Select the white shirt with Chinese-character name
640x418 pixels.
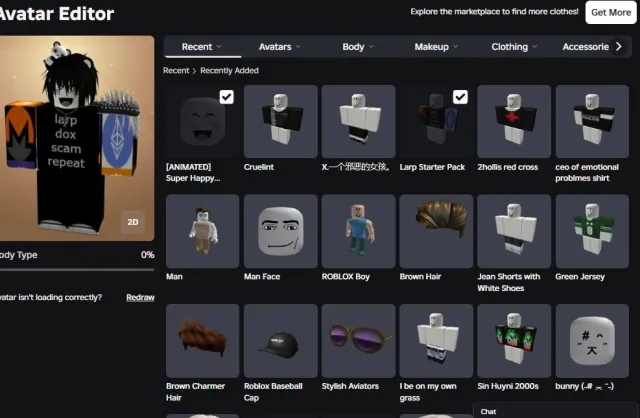pyautogui.click(x=358, y=121)
